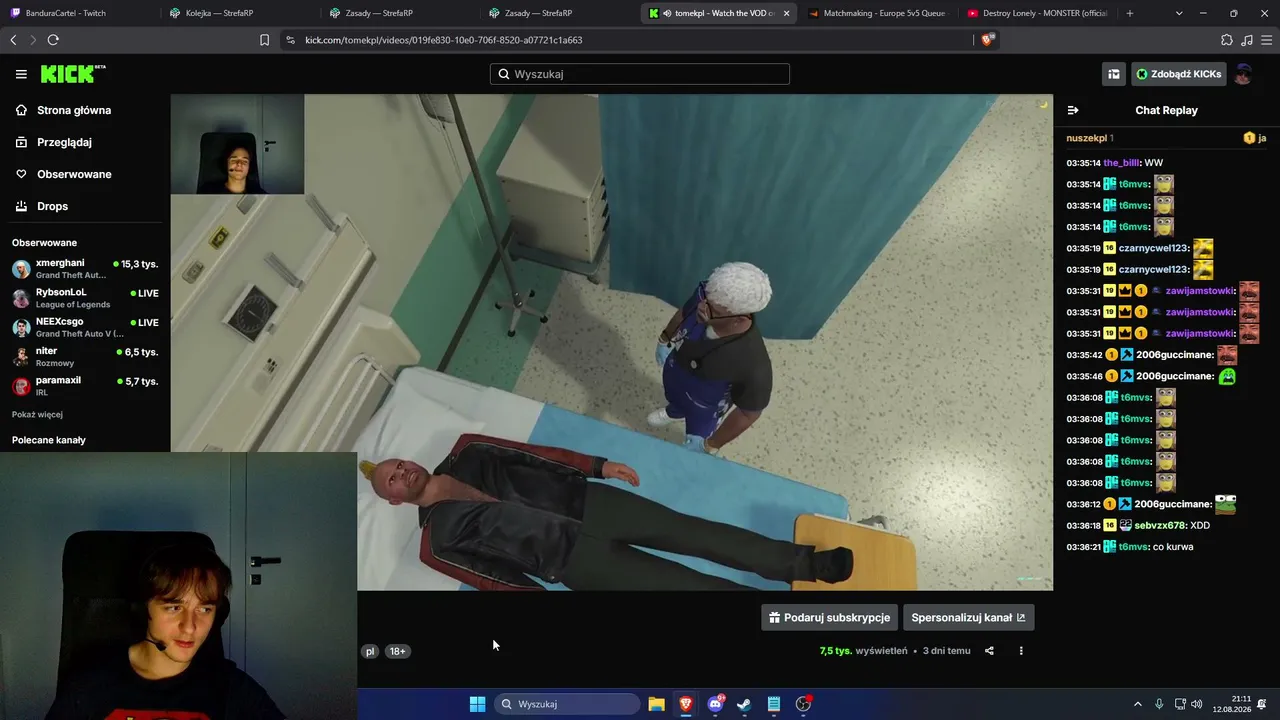Open the NEEXcsgo followed channel

tap(85, 327)
